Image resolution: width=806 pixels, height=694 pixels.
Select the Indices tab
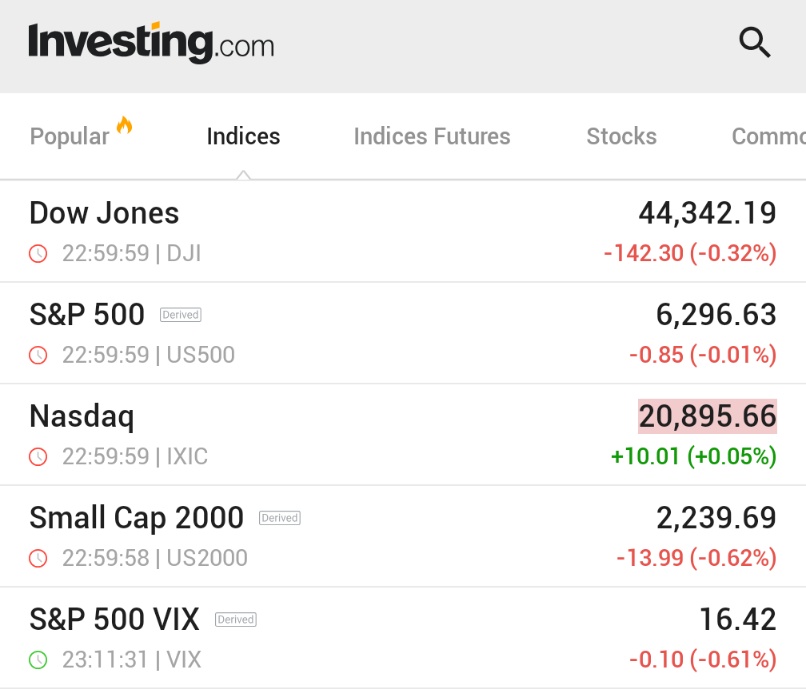point(243,137)
